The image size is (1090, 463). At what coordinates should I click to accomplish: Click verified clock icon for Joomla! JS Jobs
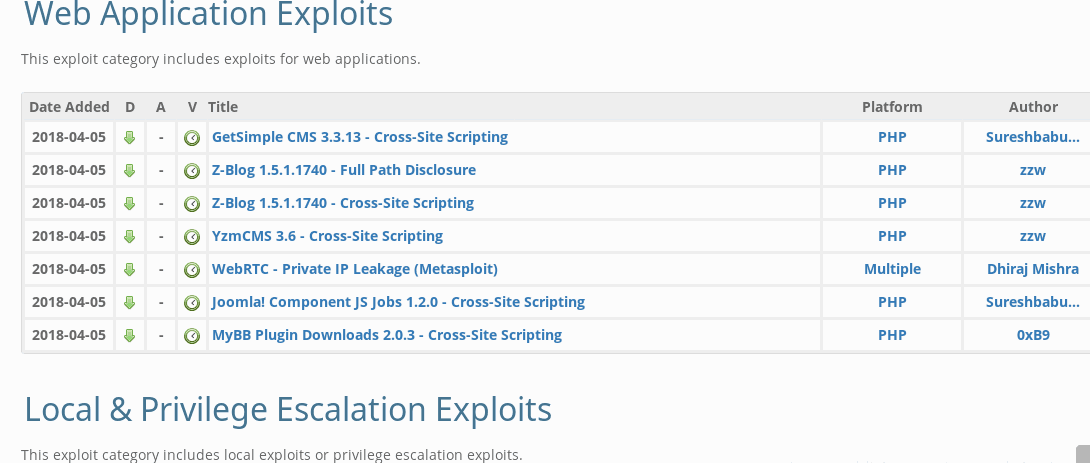pyautogui.click(x=192, y=302)
